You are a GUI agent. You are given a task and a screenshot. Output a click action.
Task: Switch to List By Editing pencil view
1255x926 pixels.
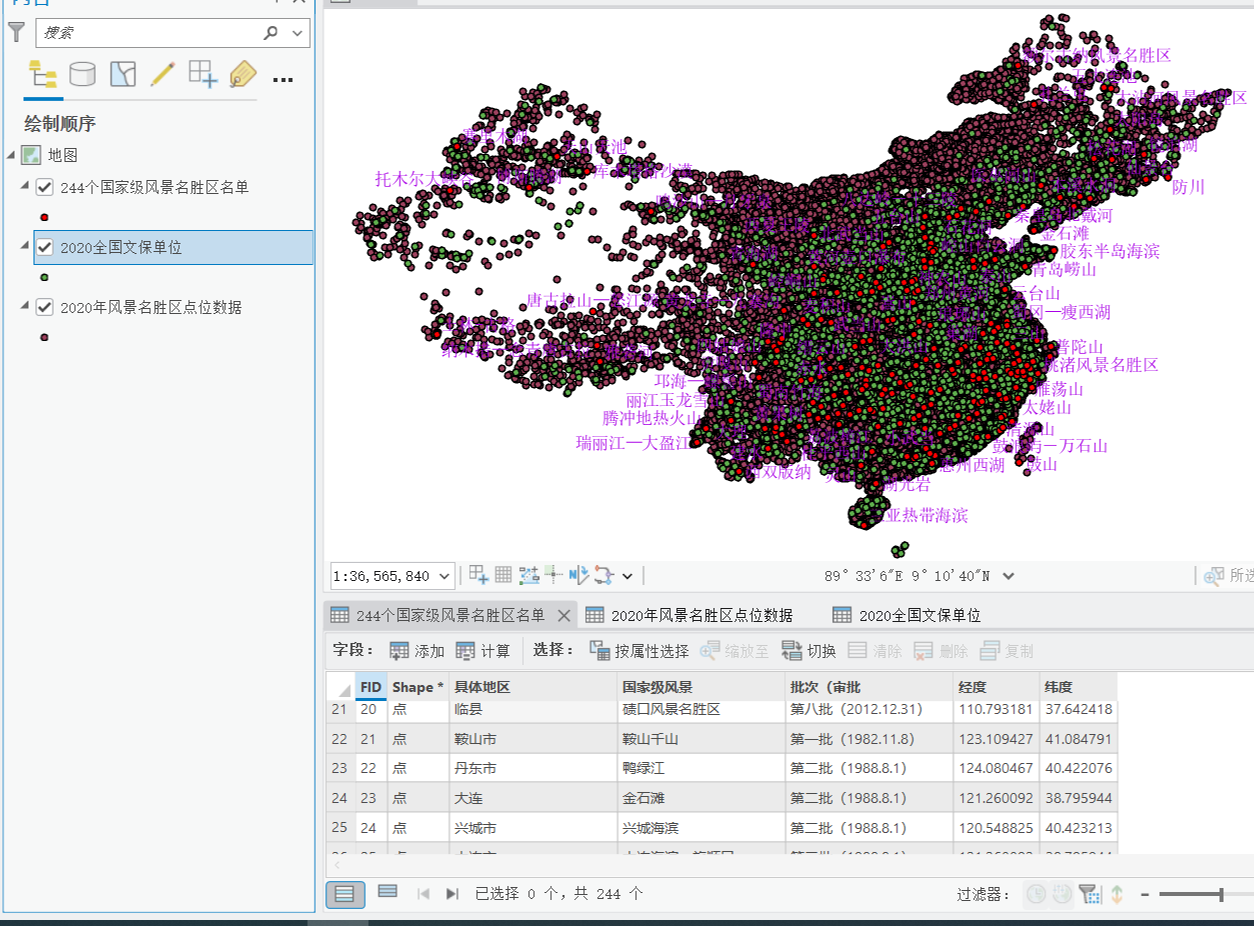coord(163,74)
